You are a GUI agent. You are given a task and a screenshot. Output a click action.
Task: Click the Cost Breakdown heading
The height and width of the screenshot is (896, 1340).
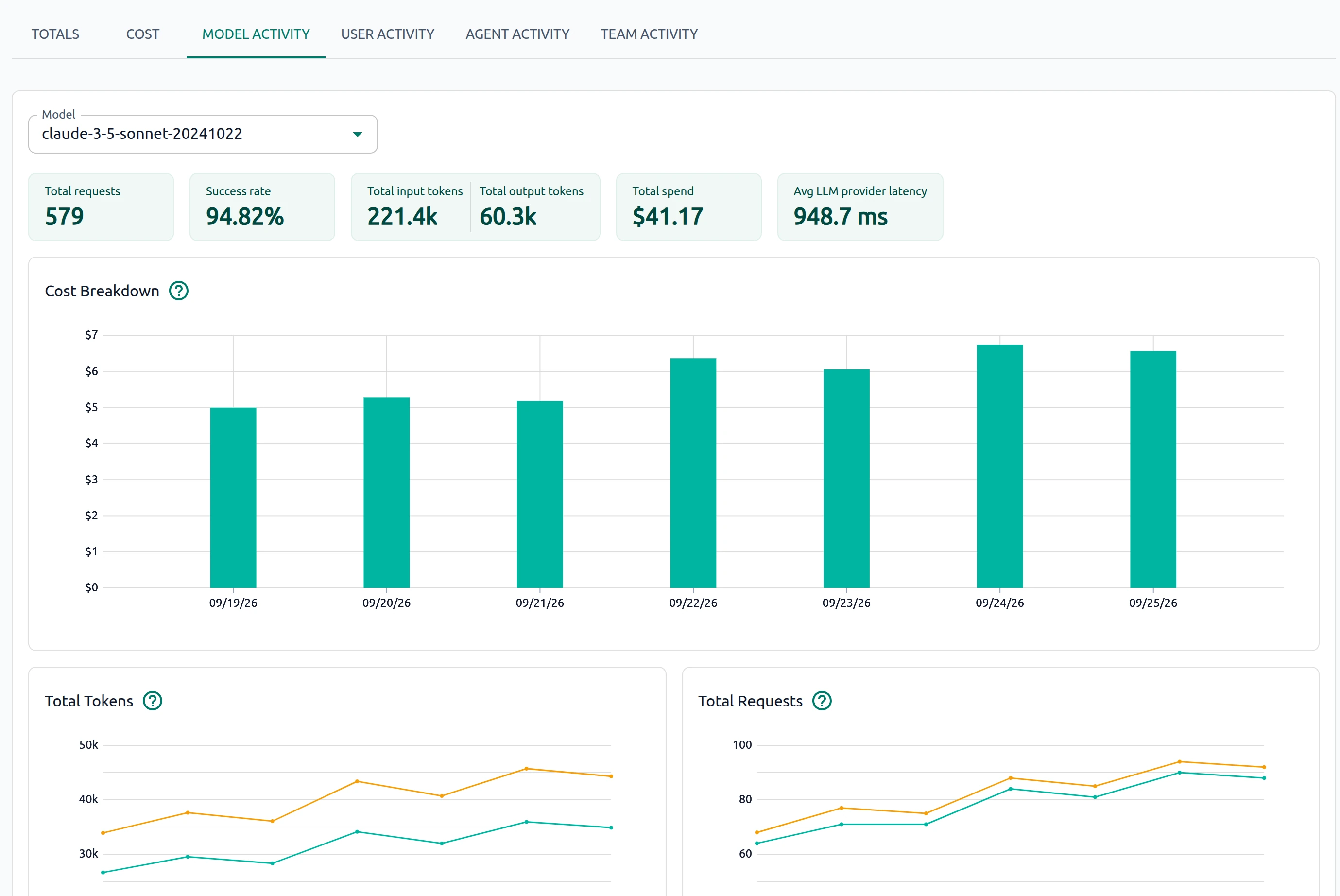(102, 291)
